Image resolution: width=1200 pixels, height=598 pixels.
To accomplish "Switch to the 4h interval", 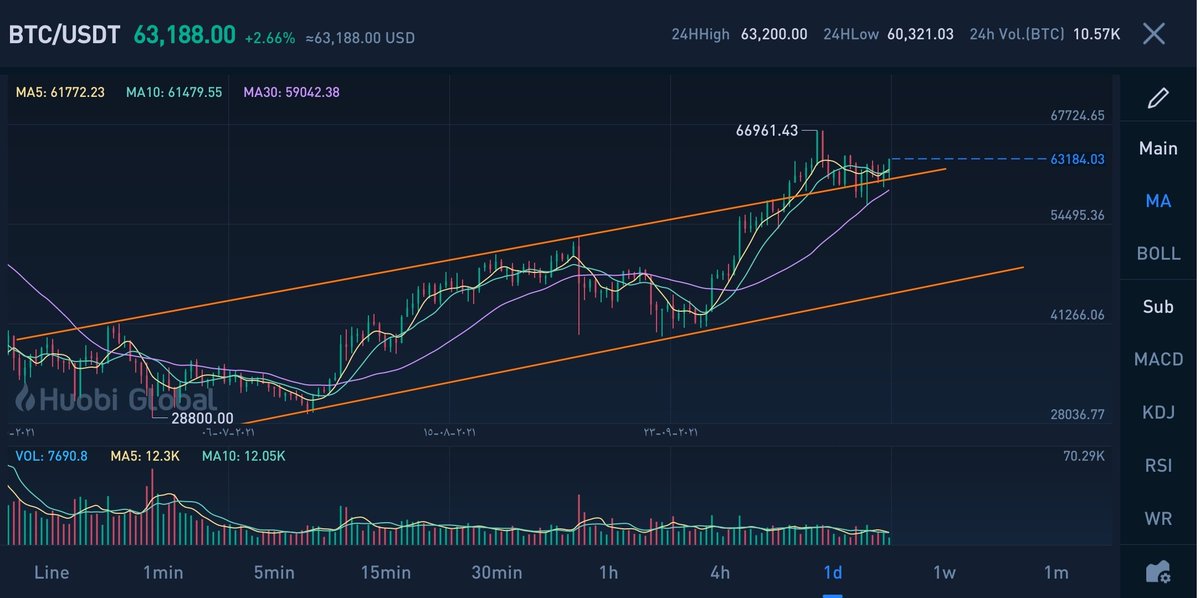I will pyautogui.click(x=720, y=572).
